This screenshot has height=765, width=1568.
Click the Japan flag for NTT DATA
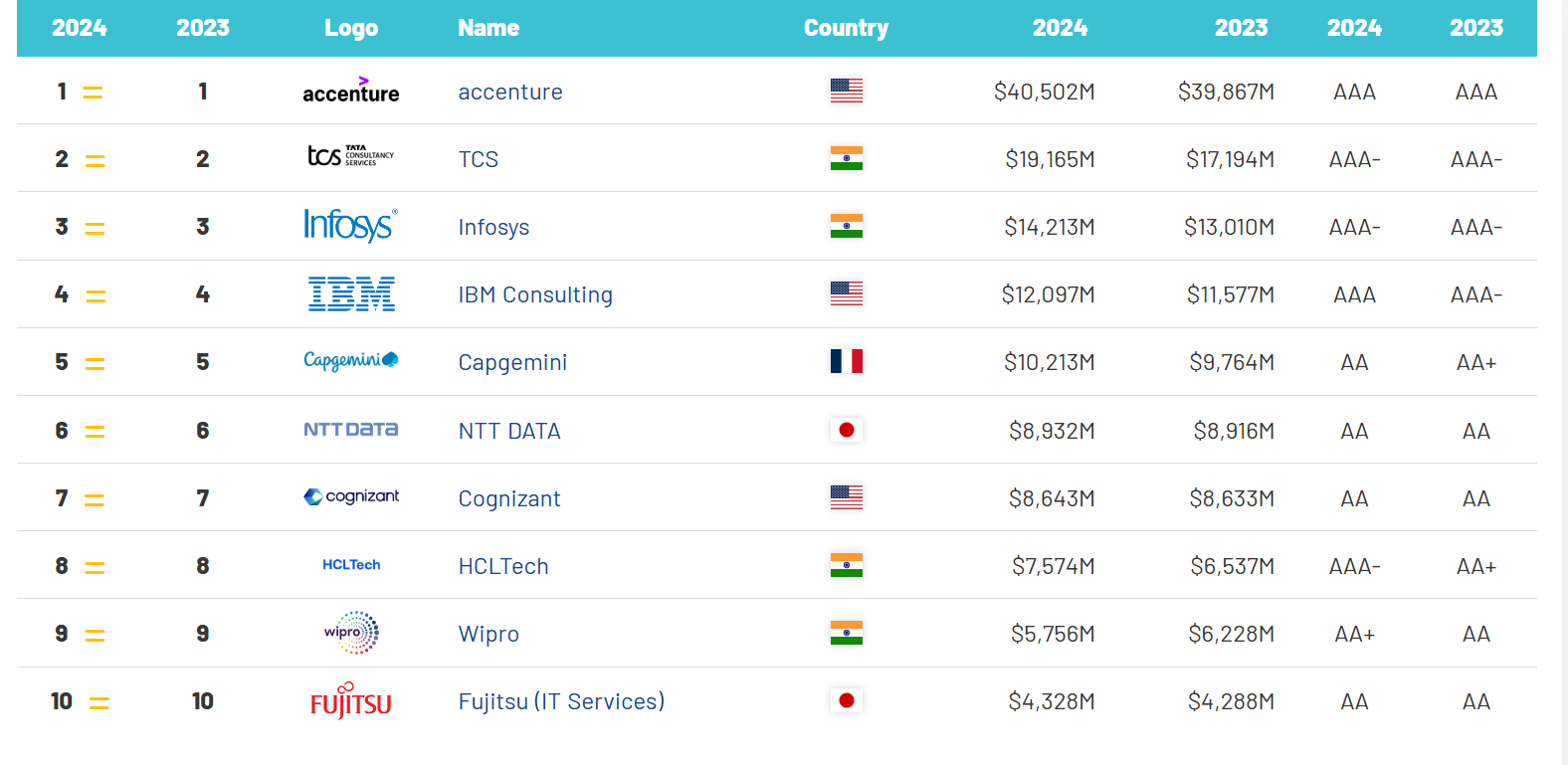click(x=847, y=430)
